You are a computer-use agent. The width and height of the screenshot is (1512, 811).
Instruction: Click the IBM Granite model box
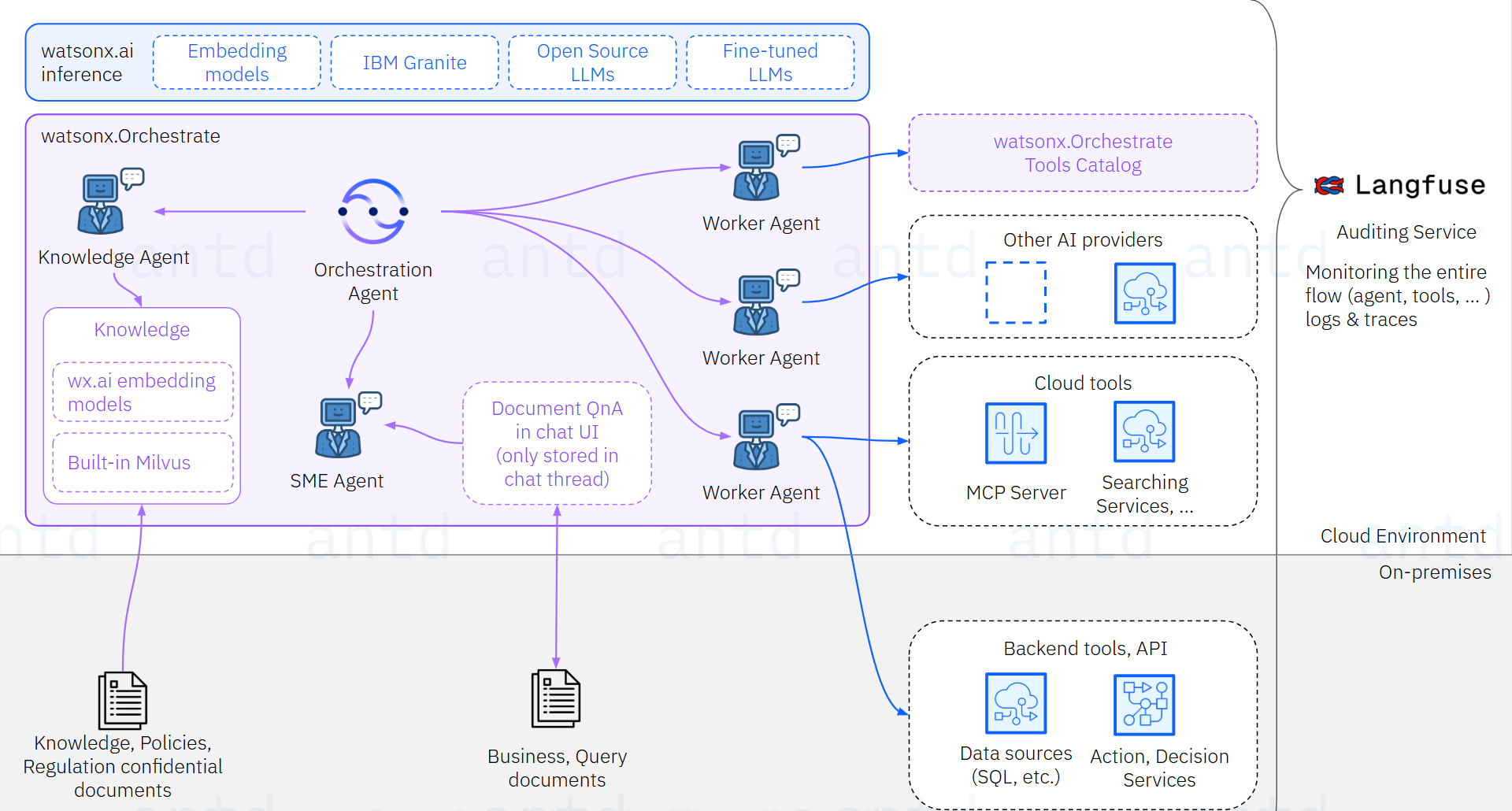tap(414, 62)
